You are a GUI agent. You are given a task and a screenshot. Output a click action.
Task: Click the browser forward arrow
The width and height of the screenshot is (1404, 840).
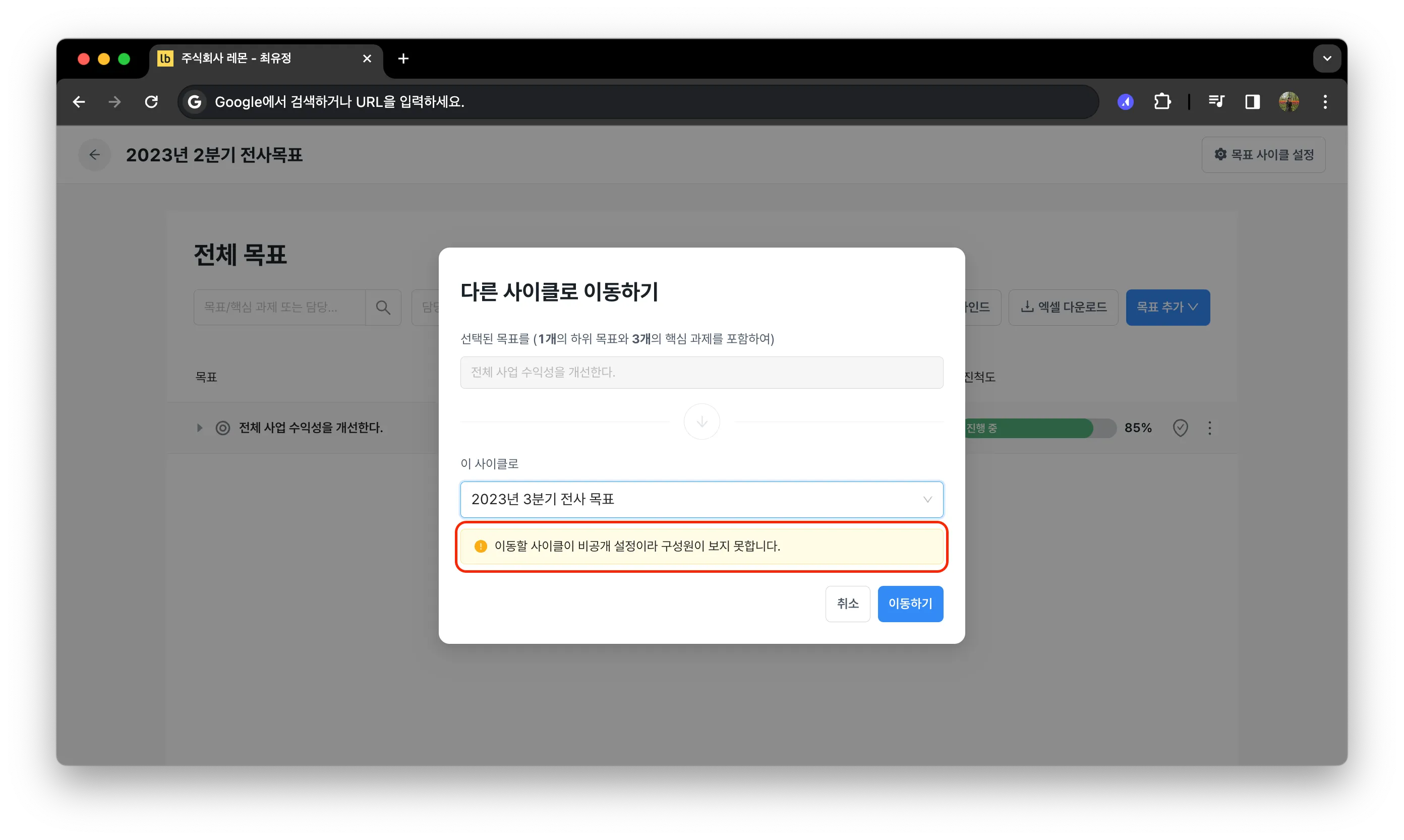pyautogui.click(x=115, y=102)
